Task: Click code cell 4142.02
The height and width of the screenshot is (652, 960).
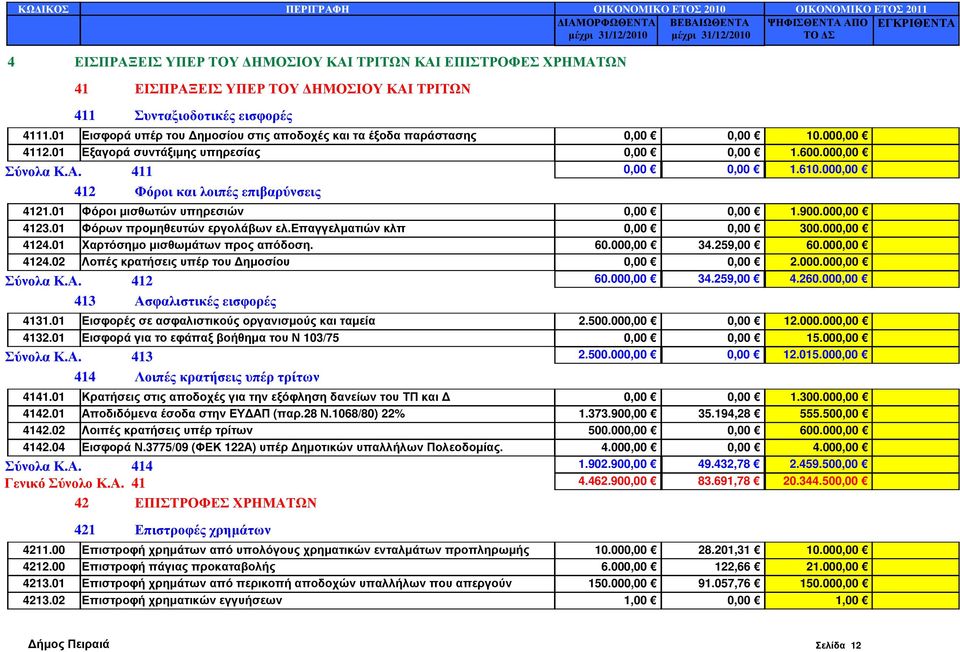Action: pos(43,431)
